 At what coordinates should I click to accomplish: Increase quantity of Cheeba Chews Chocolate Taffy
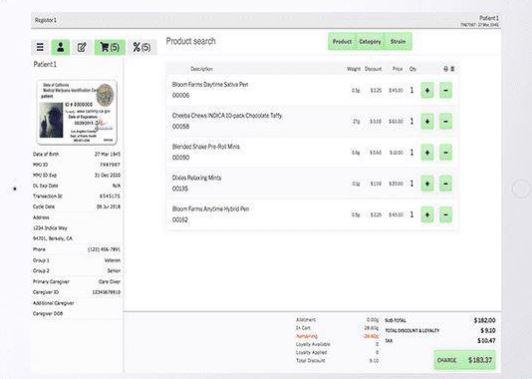click(427, 121)
